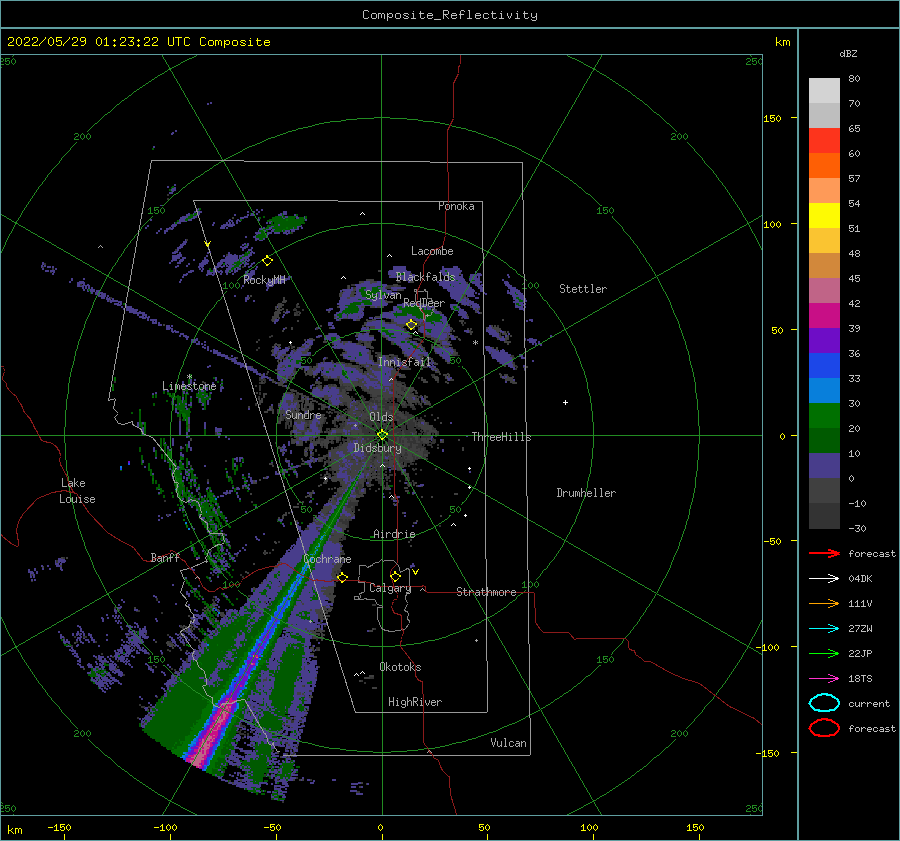
Task: Pick the purple 36-39 dBZ swatch
Action: pos(824,341)
